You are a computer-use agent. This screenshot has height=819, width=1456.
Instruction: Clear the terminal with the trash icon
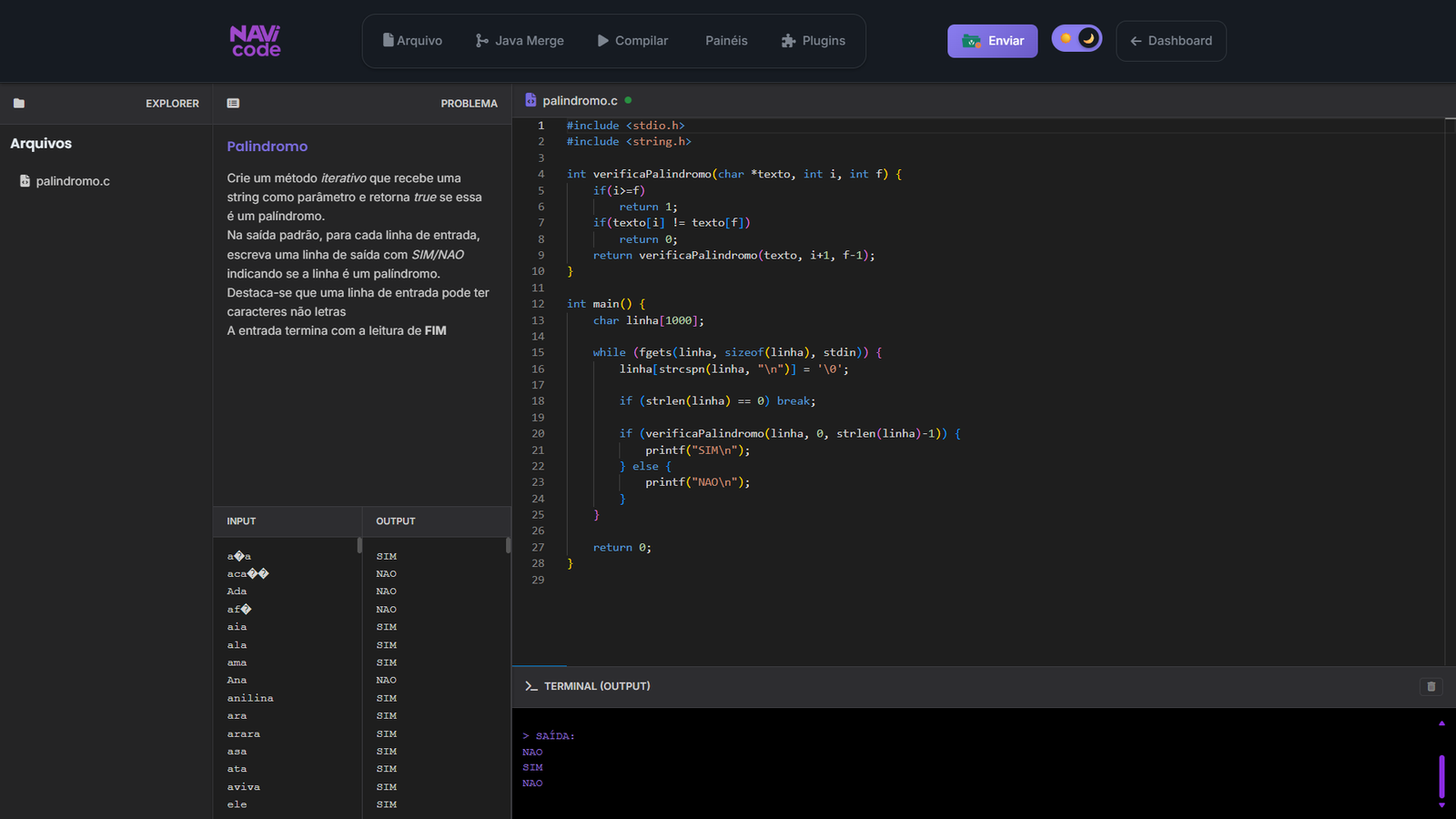(1431, 686)
